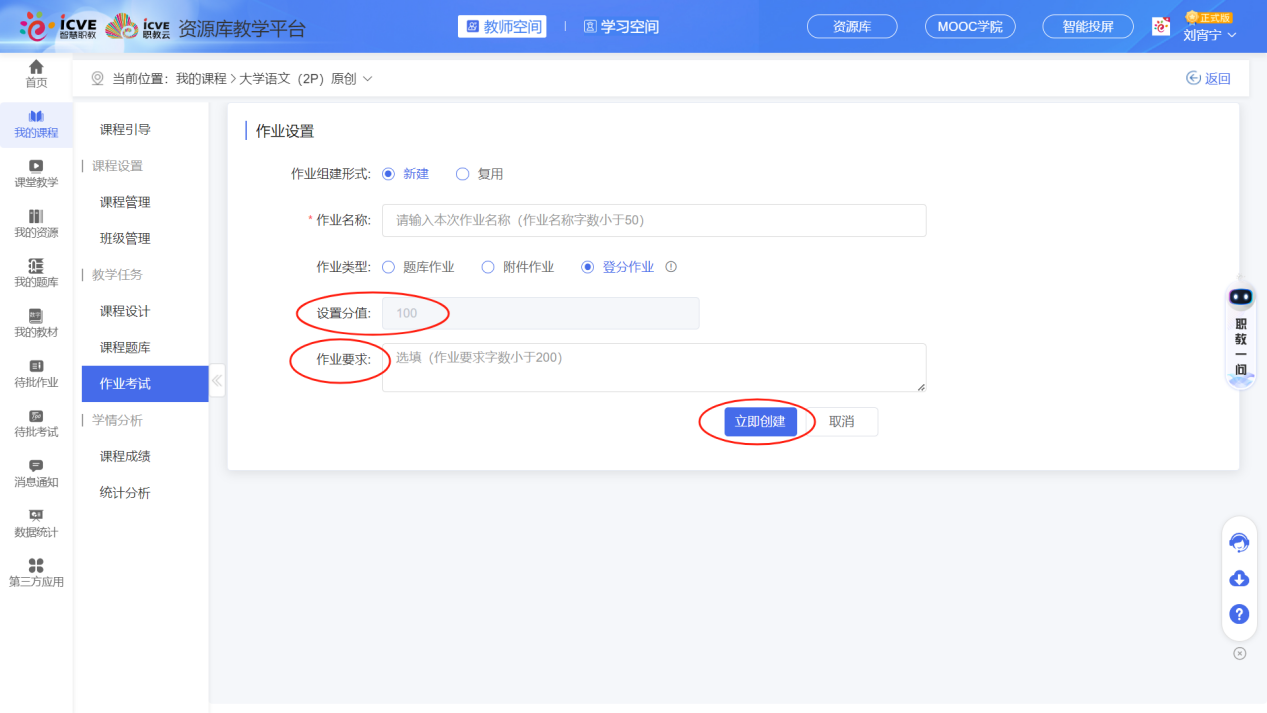Click the download cloud icon on the right
The width and height of the screenshot is (1267, 713).
click(x=1239, y=578)
